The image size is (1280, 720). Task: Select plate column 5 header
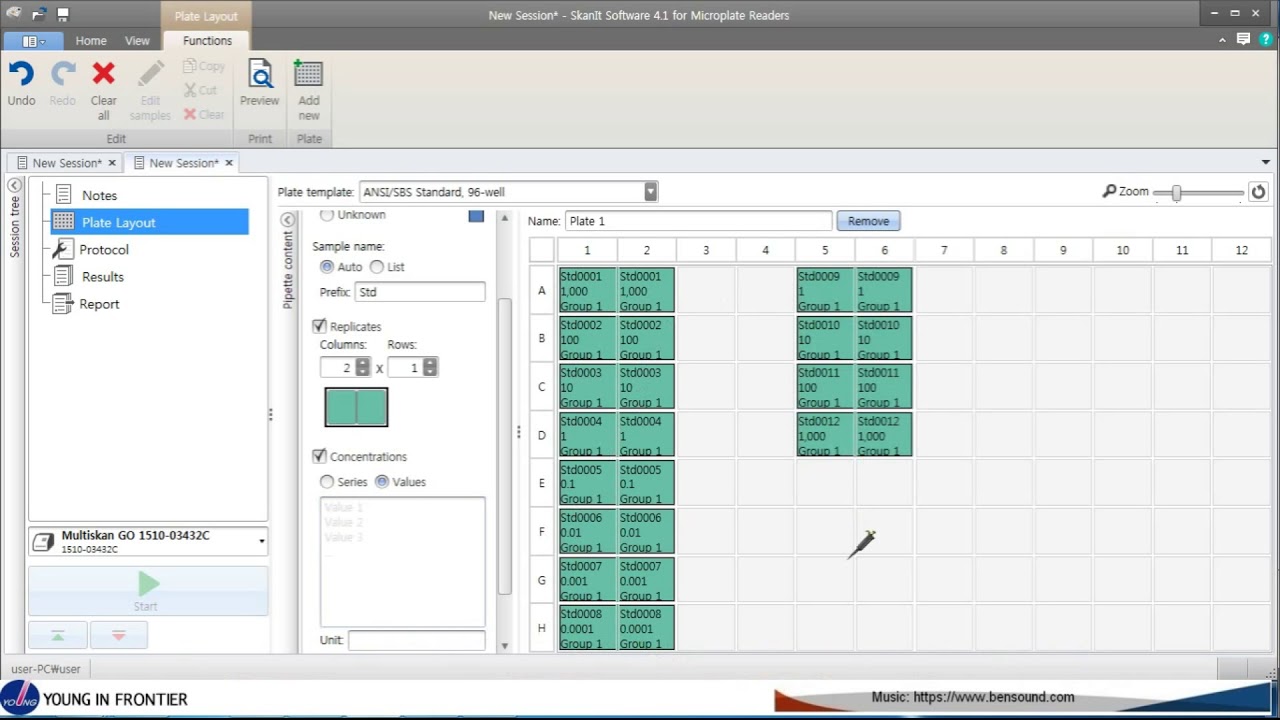click(825, 250)
